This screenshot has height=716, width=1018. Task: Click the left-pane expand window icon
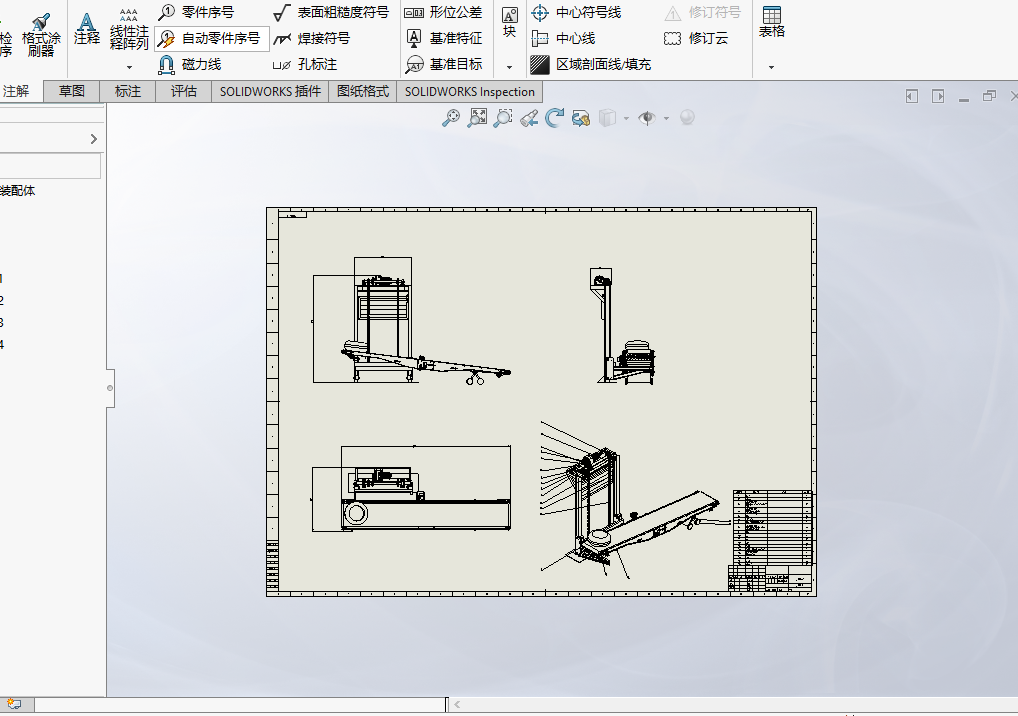[912, 96]
